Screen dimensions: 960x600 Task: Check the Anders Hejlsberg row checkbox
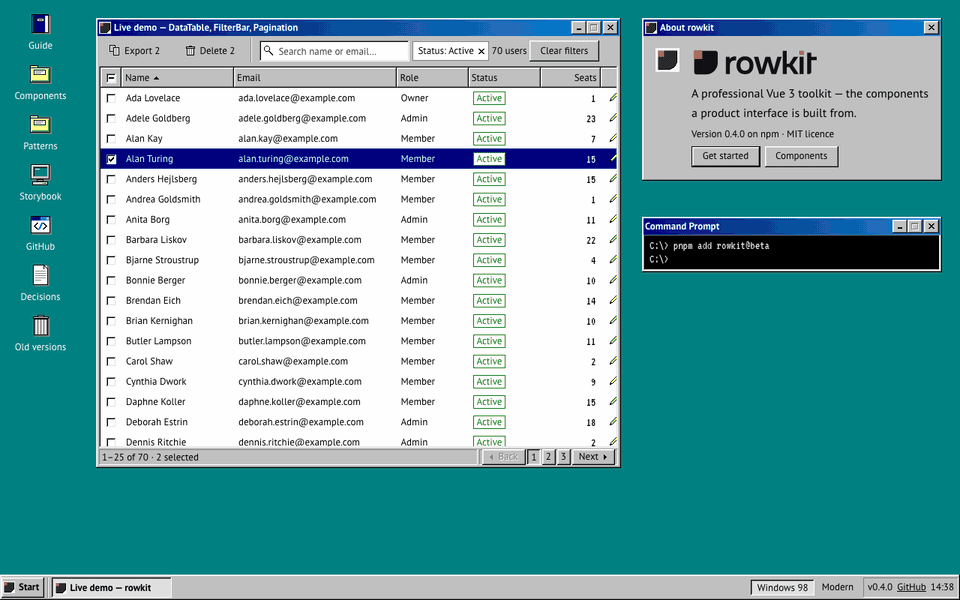click(x=111, y=179)
